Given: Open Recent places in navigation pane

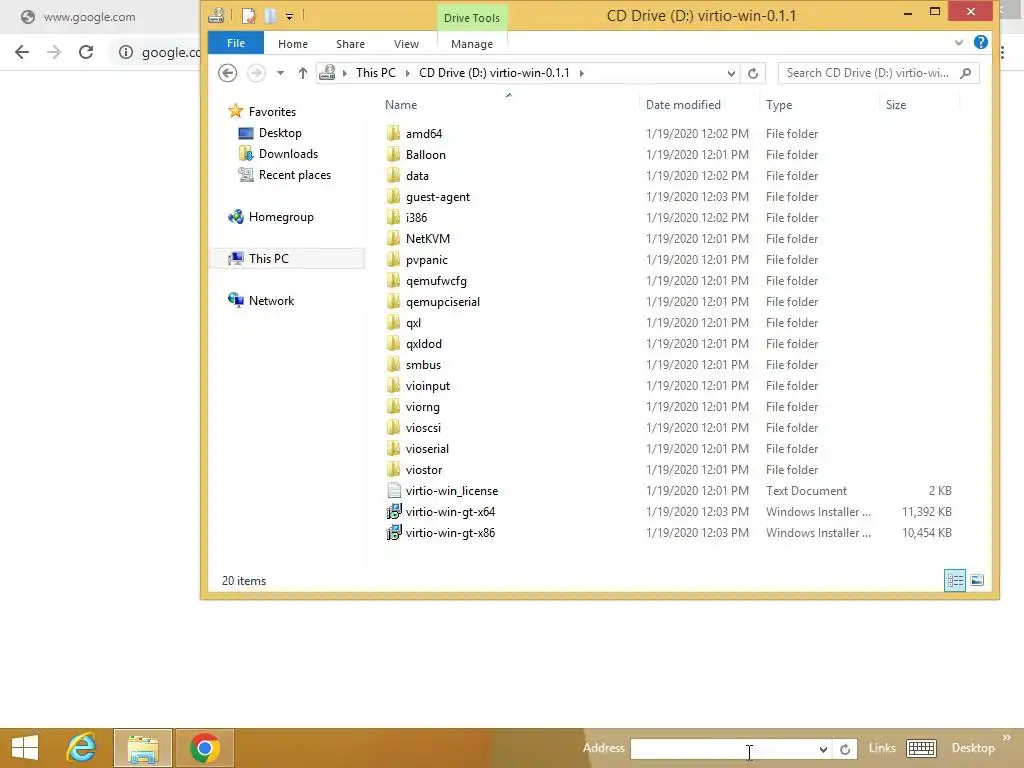Looking at the screenshot, I should (x=295, y=175).
